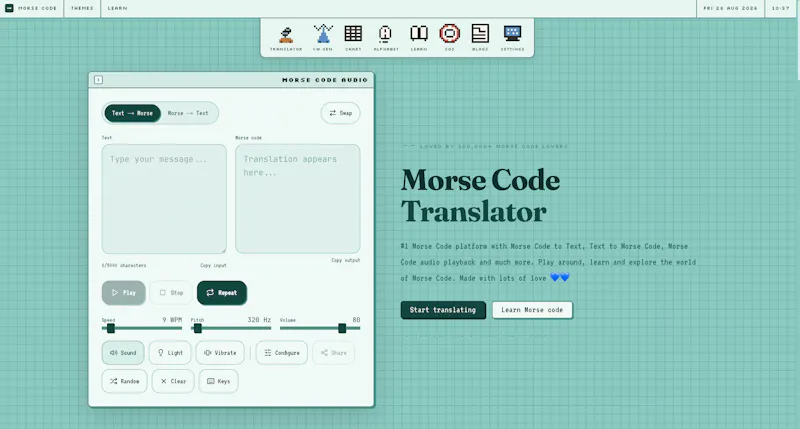Click the volume value '80'
Screen dimensions: 800x429
click(356, 320)
